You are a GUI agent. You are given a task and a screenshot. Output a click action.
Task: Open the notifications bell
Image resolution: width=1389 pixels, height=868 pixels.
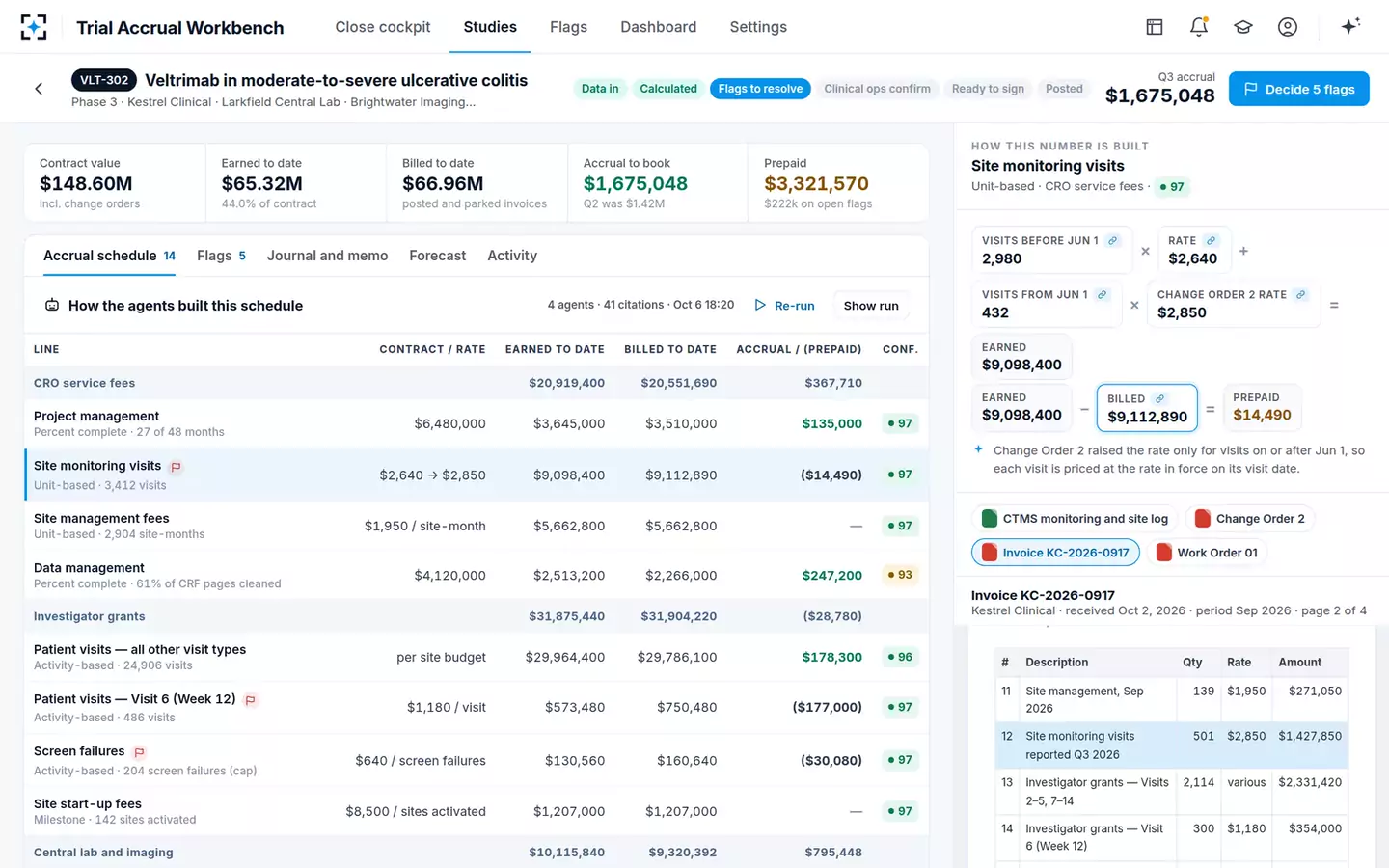(1199, 27)
